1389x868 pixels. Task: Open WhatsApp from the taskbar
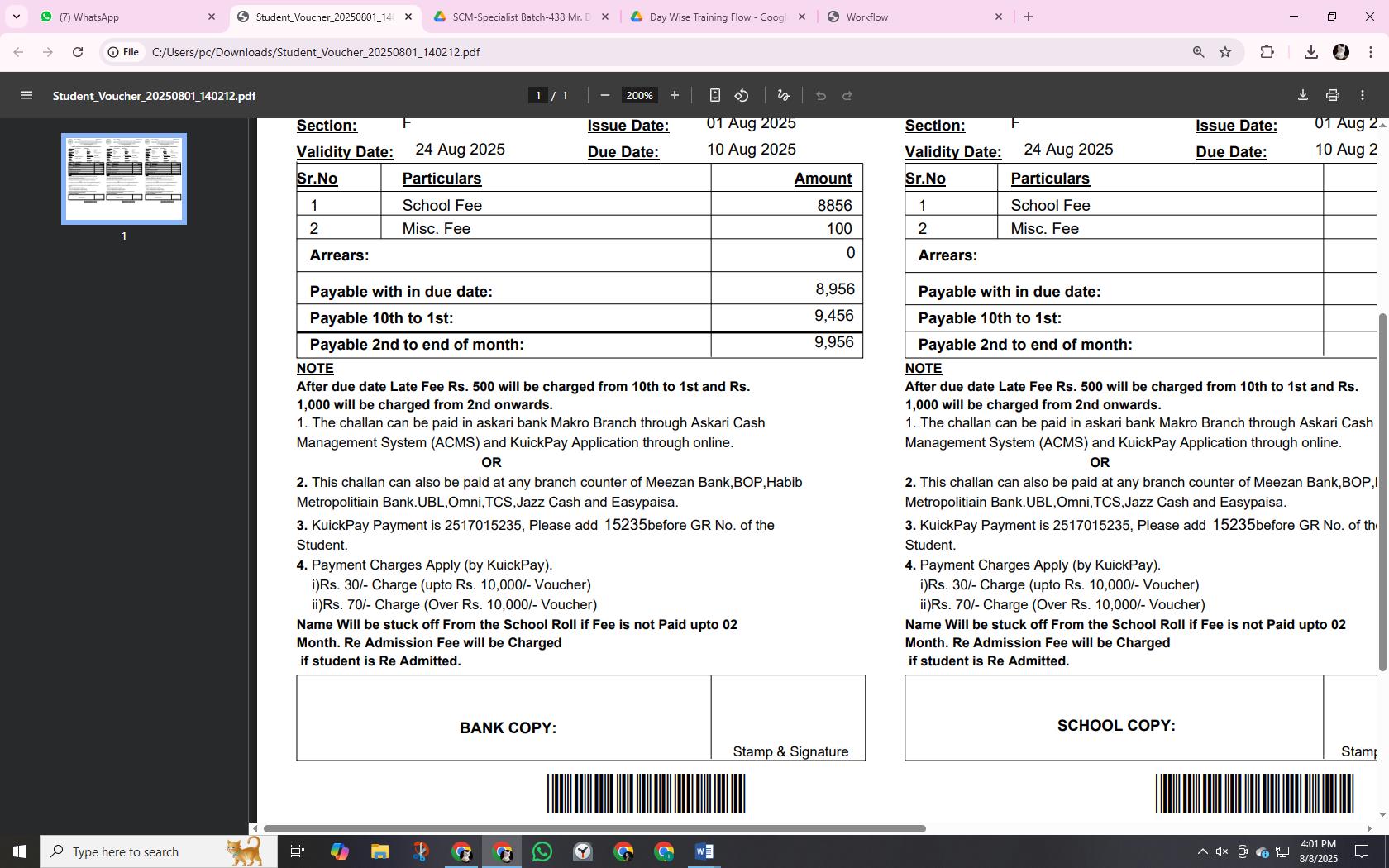[x=542, y=851]
